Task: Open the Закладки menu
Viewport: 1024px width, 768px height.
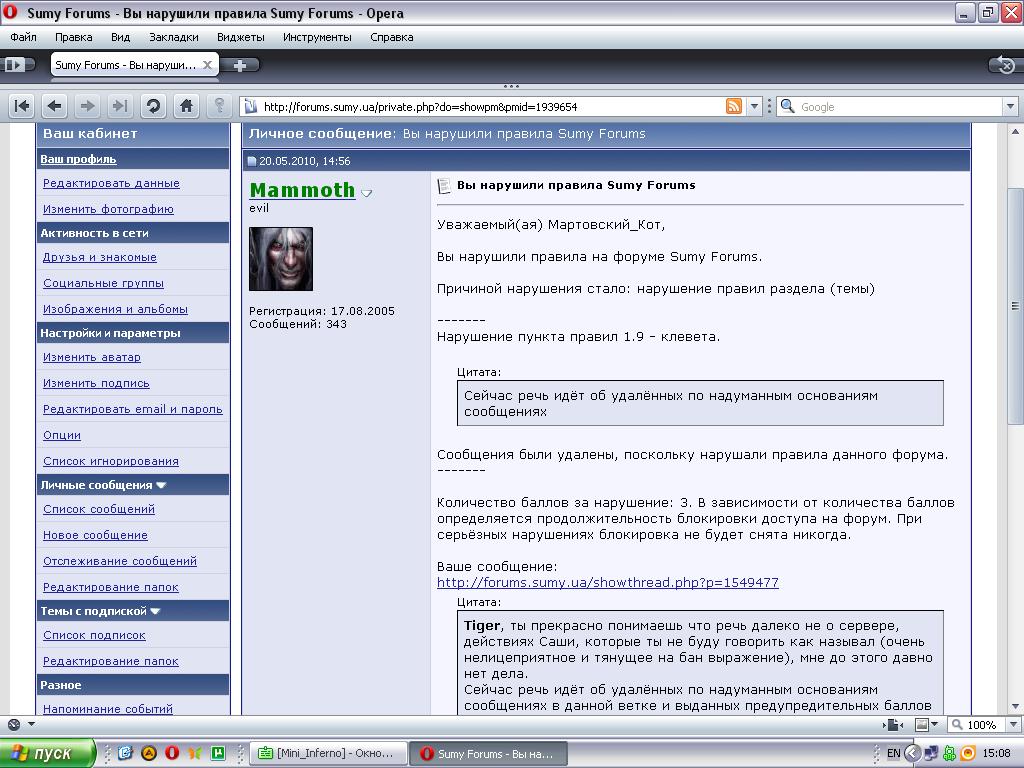Action: tap(174, 37)
